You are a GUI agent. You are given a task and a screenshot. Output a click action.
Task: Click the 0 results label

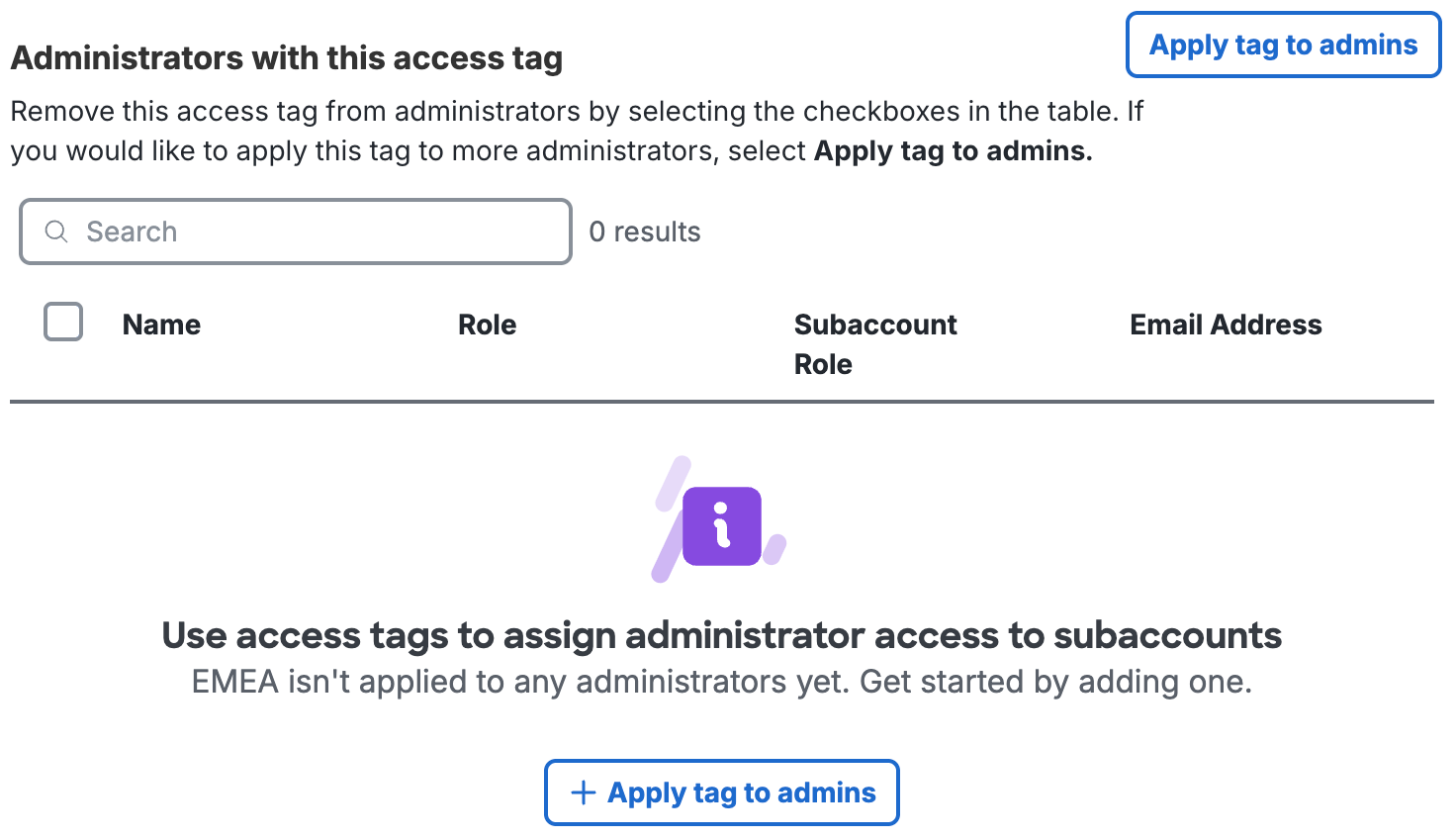pos(645,231)
